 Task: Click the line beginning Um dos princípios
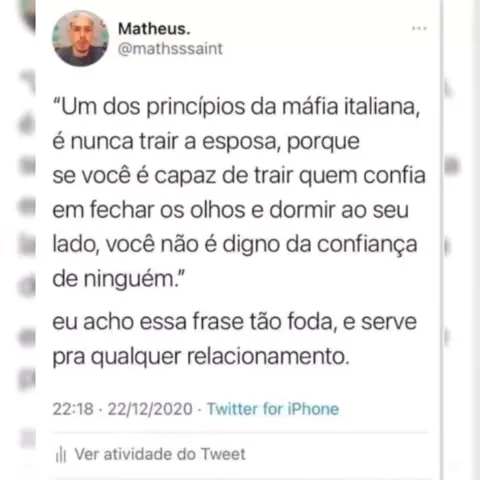click(x=236, y=107)
